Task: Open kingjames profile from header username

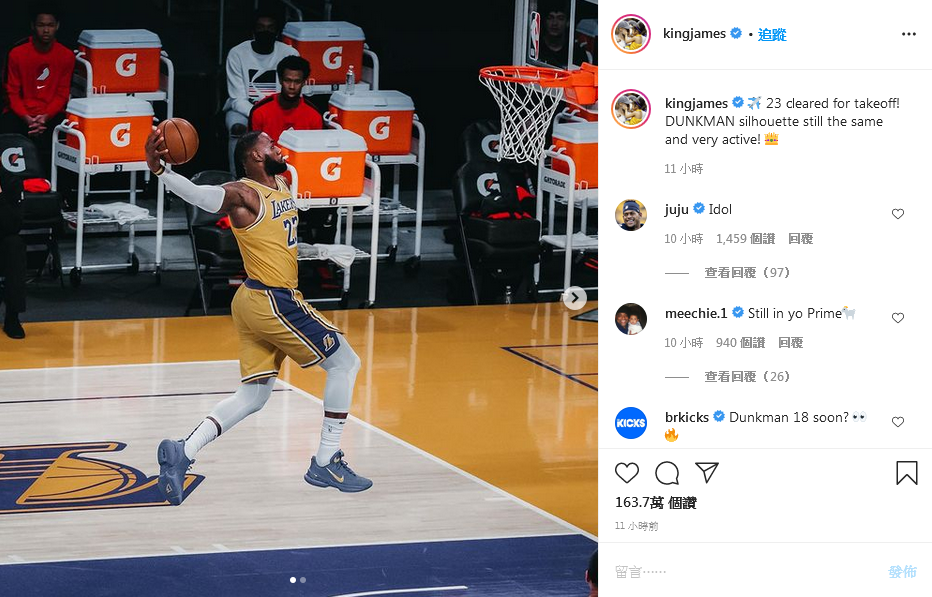Action: pos(694,33)
